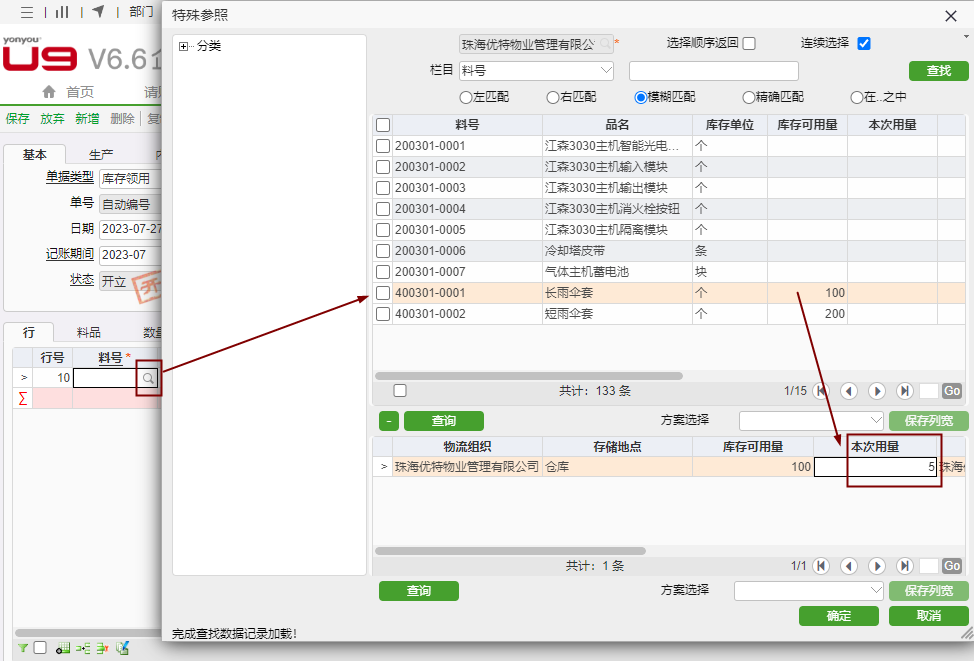Click the magnifier icon in the 料号 cell

[148, 379]
